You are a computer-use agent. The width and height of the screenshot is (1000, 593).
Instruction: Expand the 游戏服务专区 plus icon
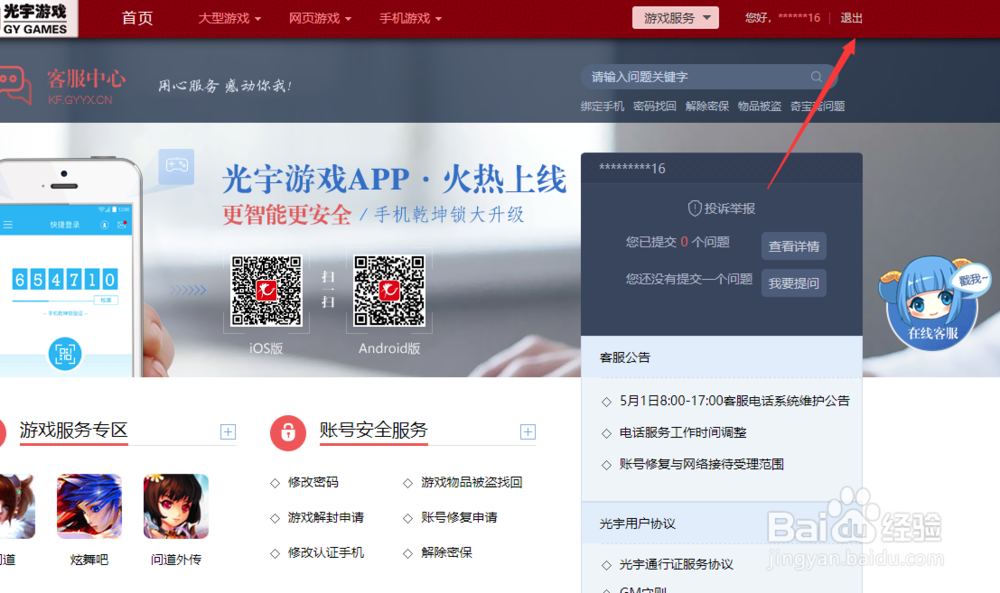coord(228,432)
